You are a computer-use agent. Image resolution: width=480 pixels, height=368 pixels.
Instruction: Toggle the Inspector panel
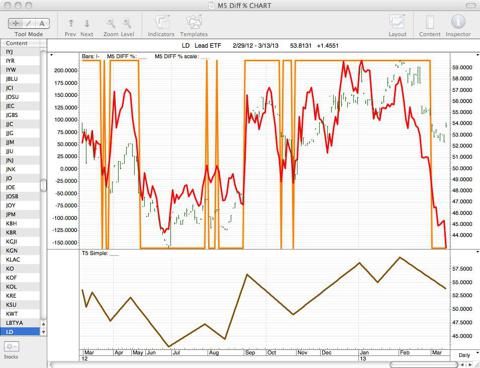[x=458, y=22]
